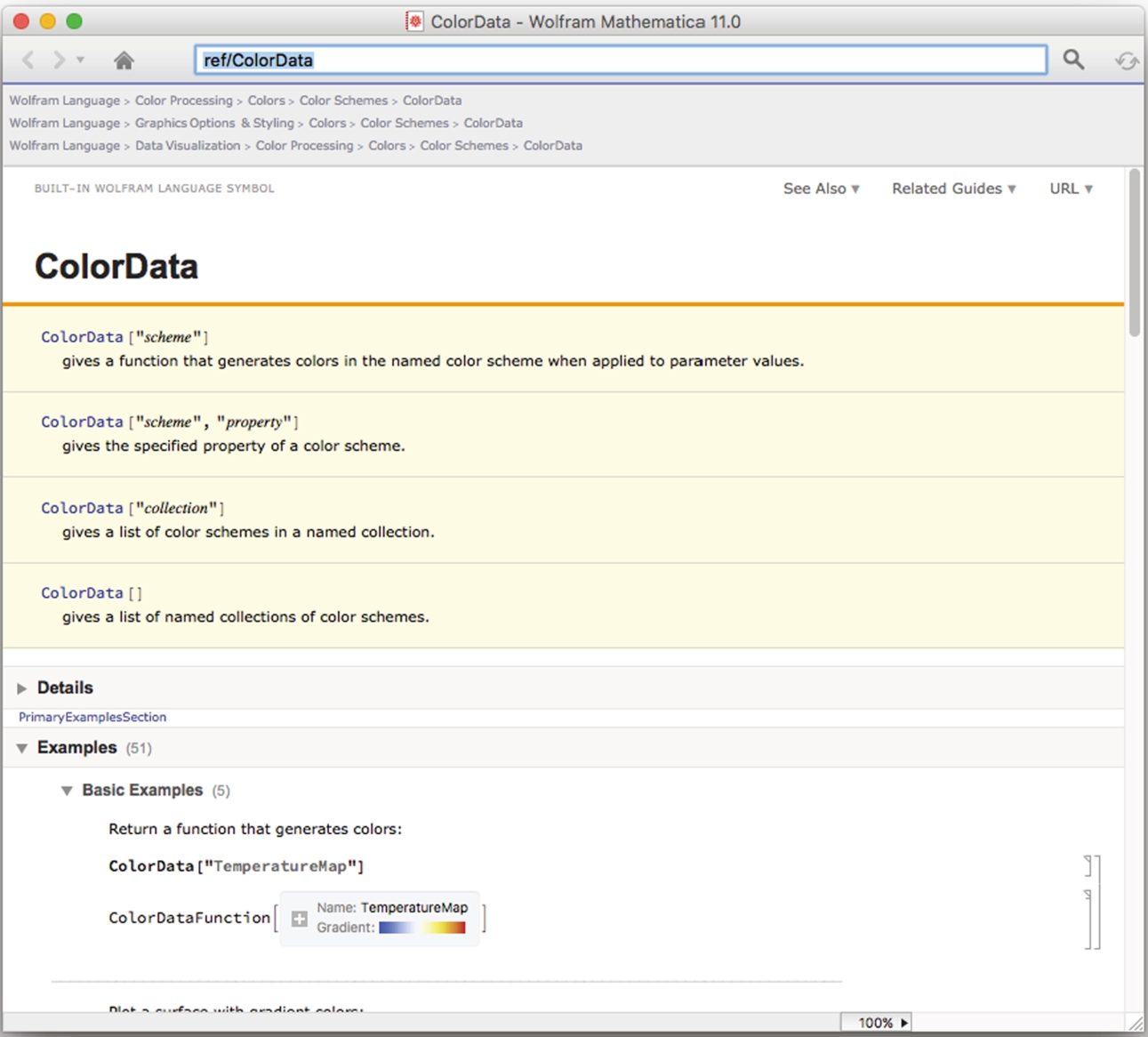The width and height of the screenshot is (1148, 1037).
Task: Expand the Details section
Action: [22, 688]
